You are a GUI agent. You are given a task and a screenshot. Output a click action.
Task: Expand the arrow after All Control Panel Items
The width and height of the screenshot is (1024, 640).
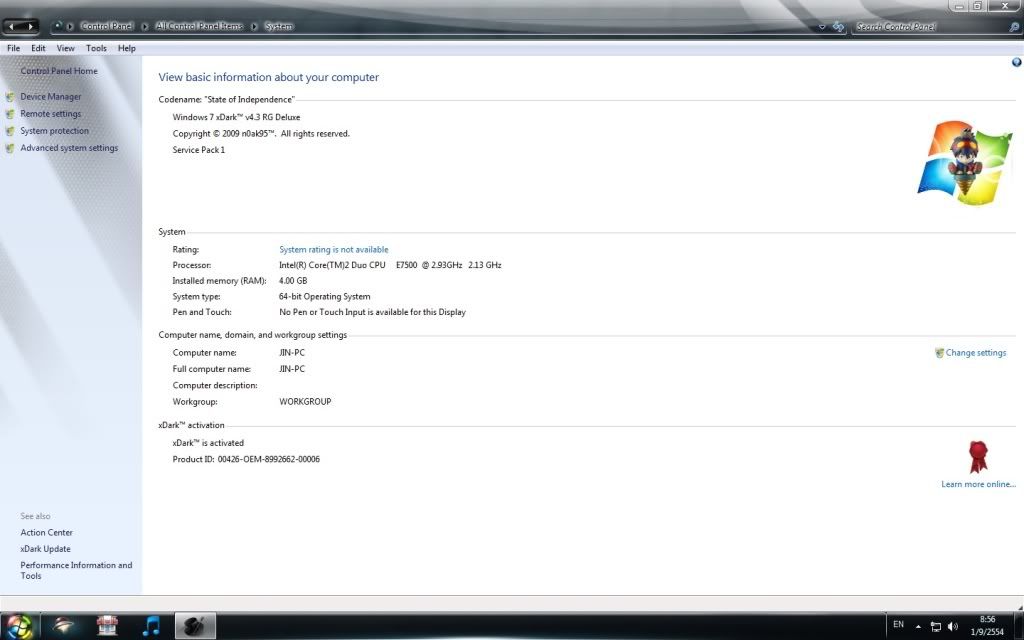click(x=254, y=27)
